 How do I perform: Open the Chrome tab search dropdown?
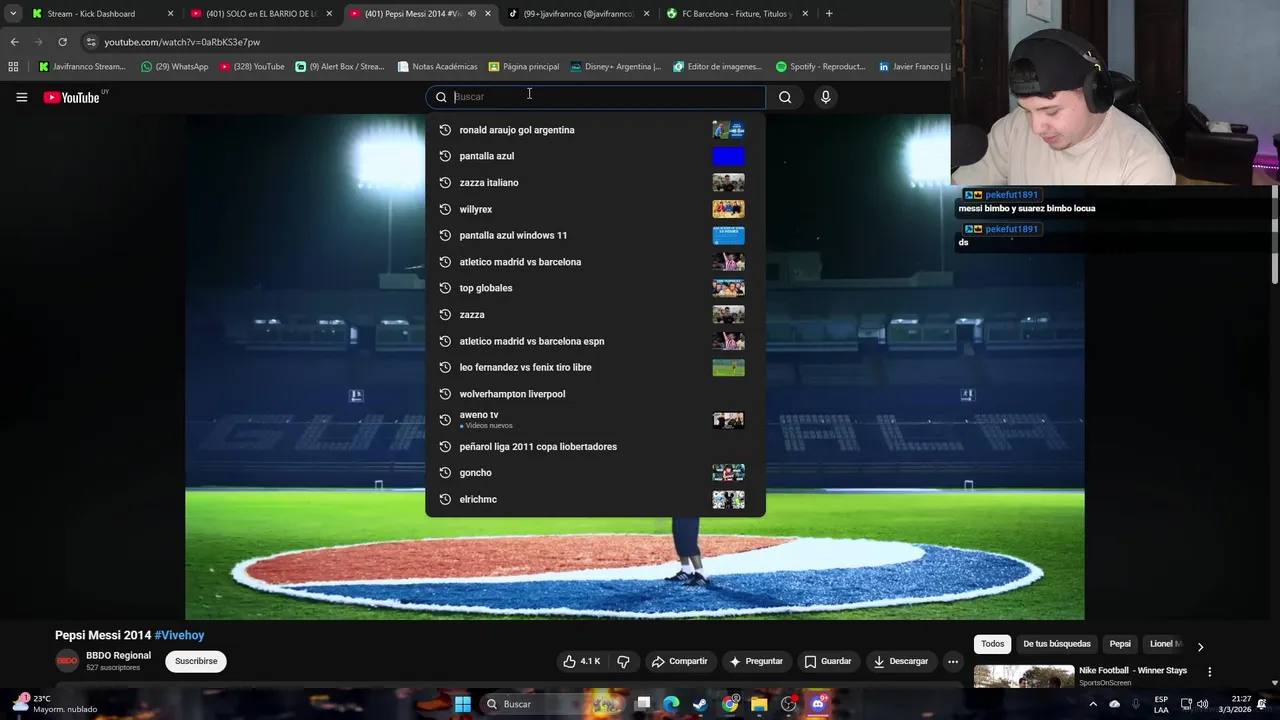(x=13, y=14)
